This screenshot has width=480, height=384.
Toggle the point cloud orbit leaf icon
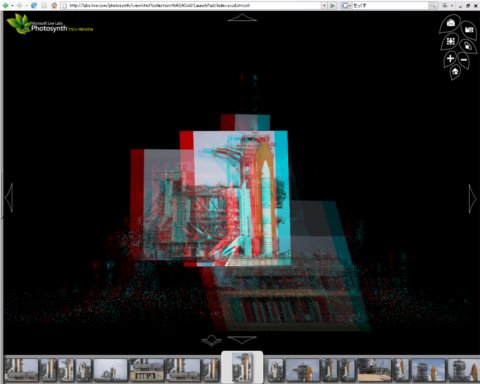468,46
